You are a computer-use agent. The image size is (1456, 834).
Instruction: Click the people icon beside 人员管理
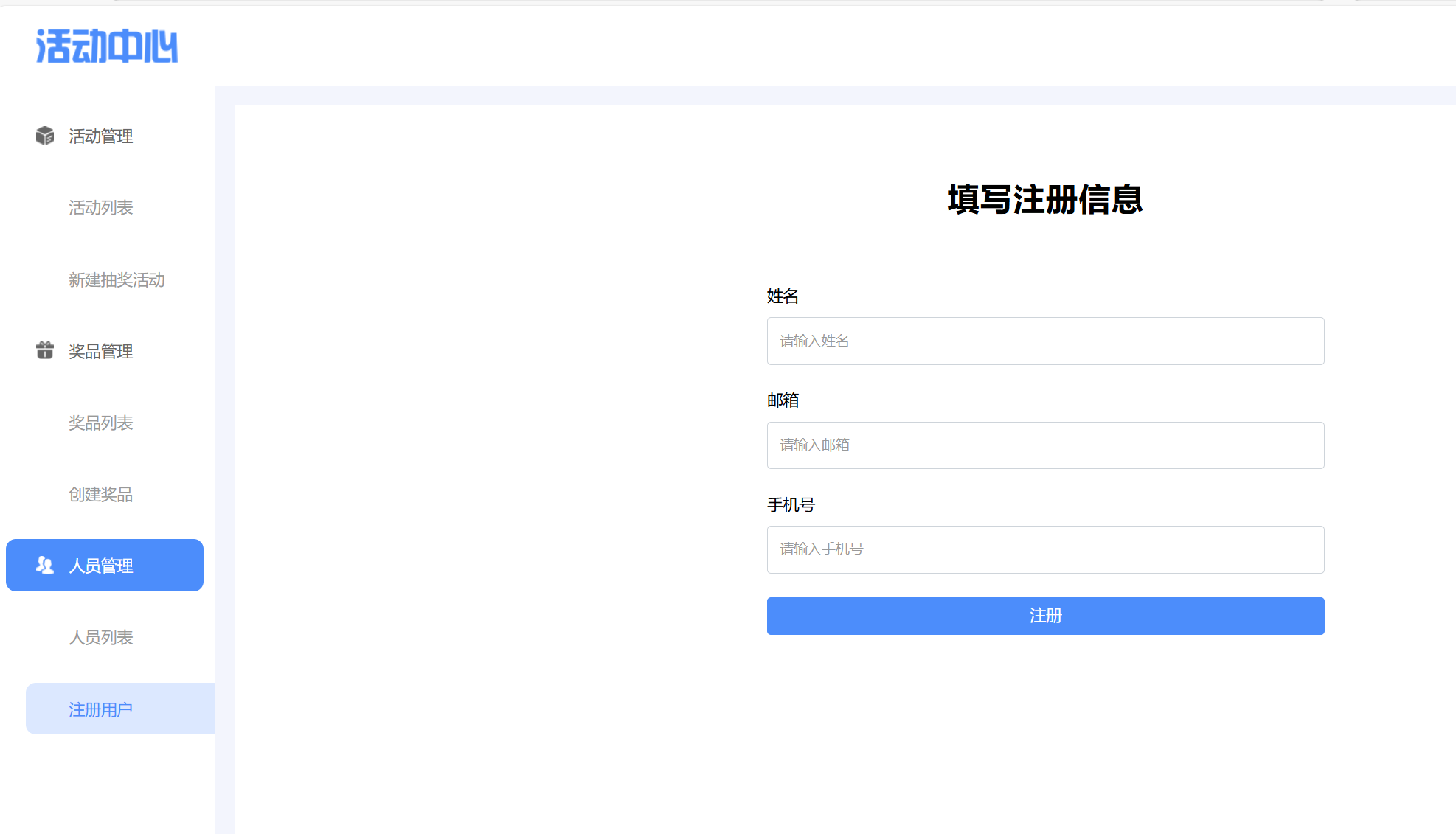(x=45, y=566)
